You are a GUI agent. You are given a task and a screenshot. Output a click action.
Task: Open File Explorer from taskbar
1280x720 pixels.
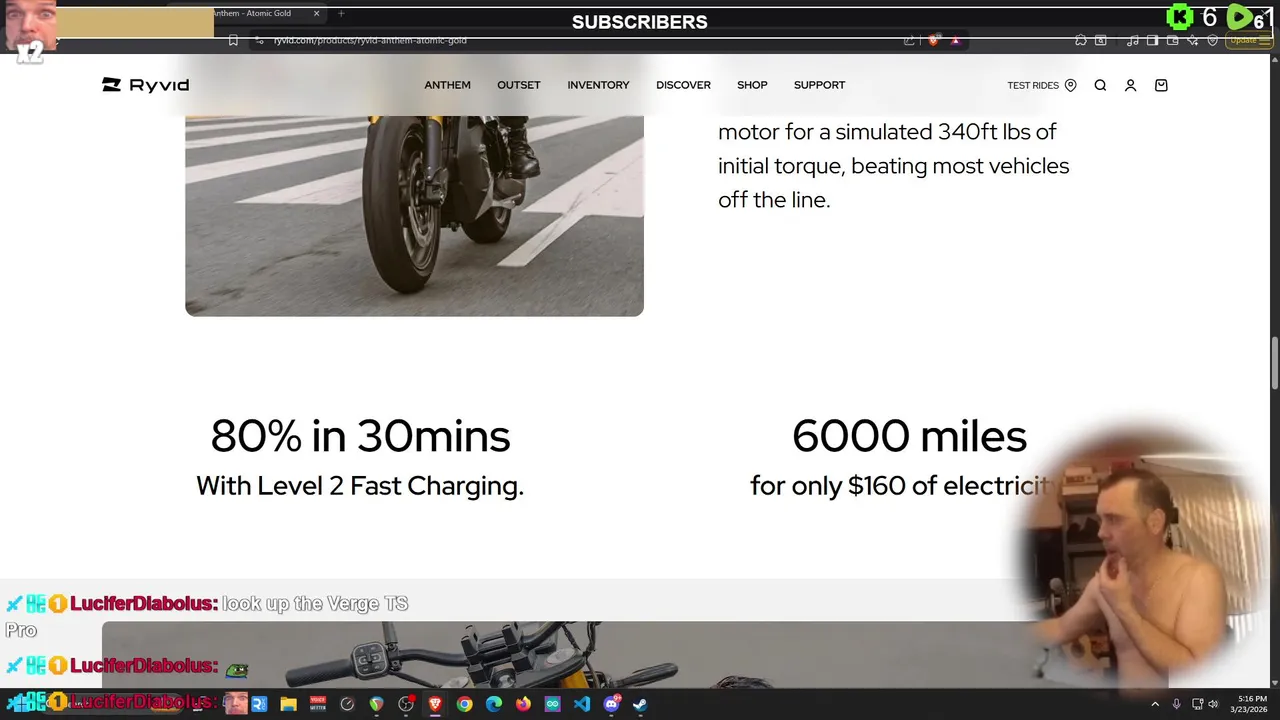(x=288, y=704)
